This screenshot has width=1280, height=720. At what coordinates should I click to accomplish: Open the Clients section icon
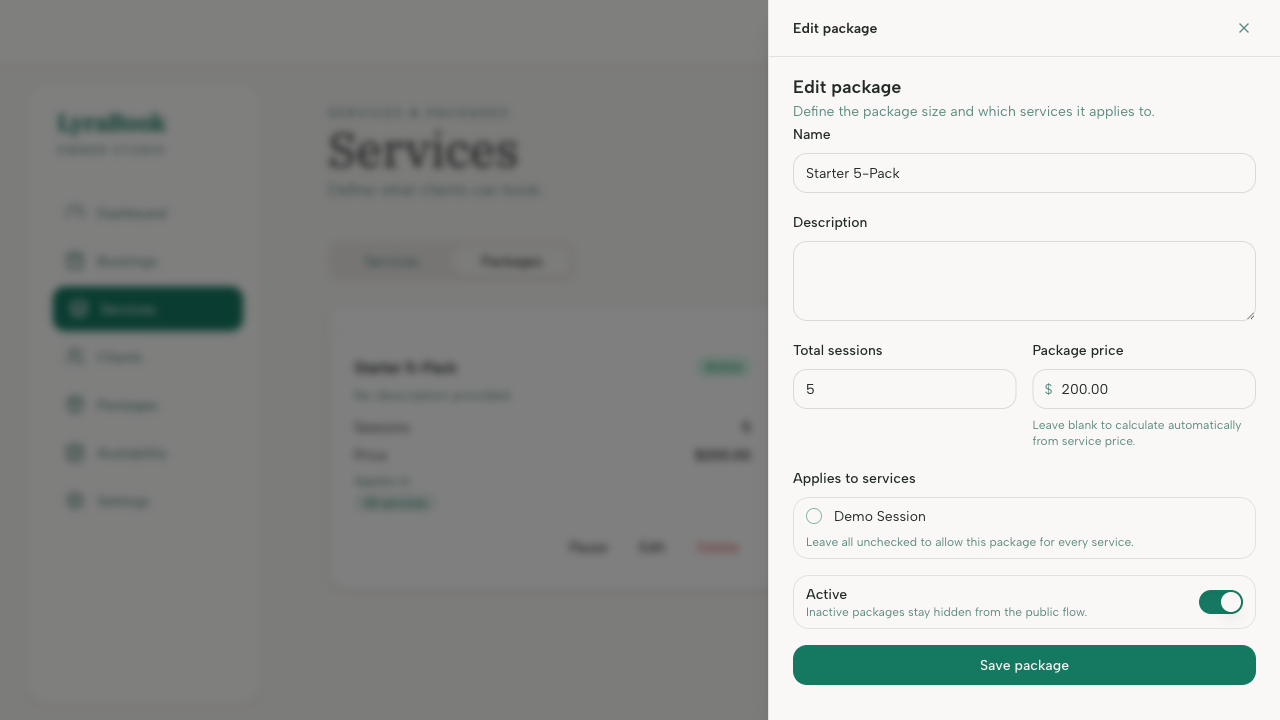[x=74, y=357]
